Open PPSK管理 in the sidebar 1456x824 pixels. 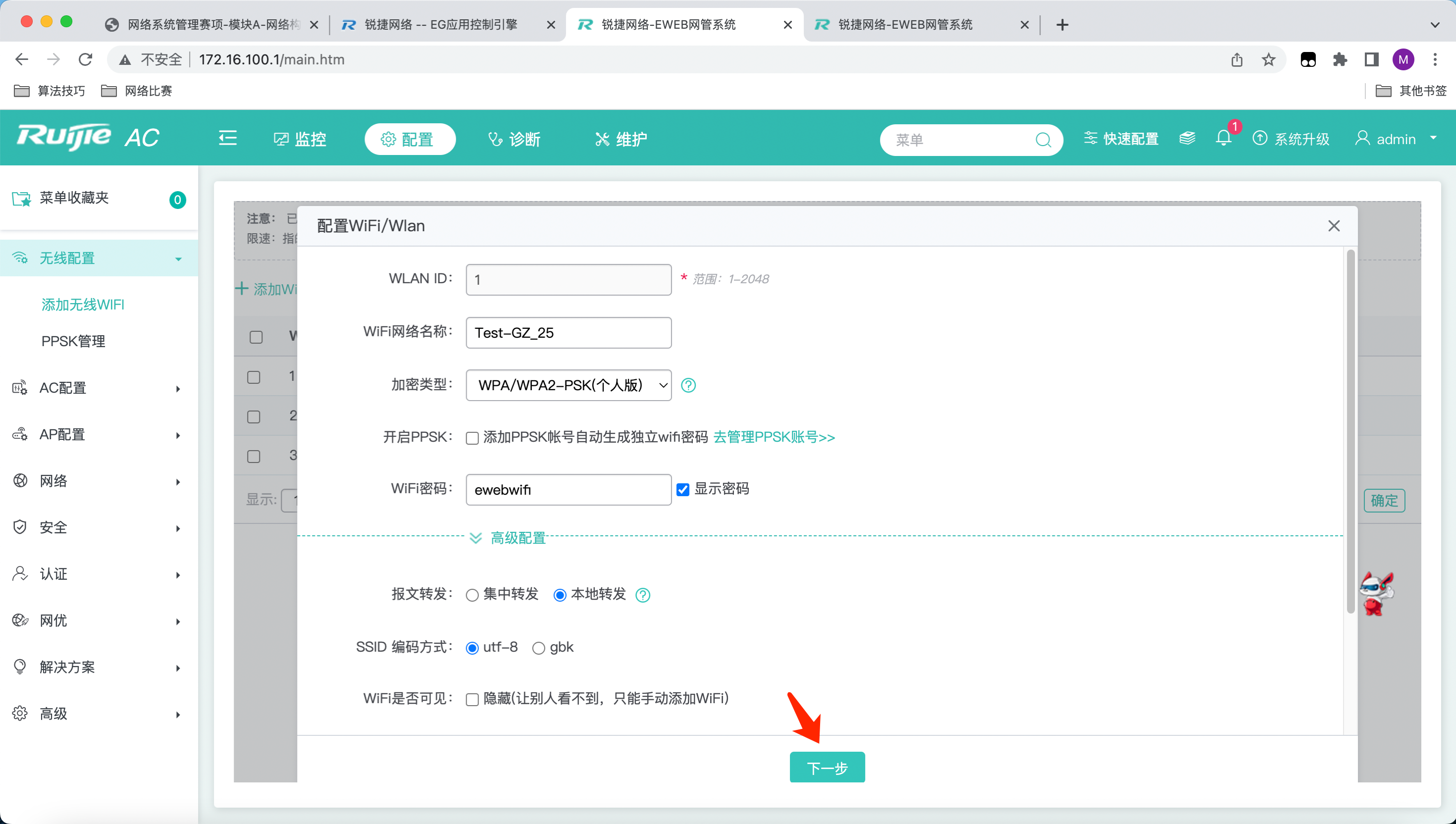coord(74,341)
